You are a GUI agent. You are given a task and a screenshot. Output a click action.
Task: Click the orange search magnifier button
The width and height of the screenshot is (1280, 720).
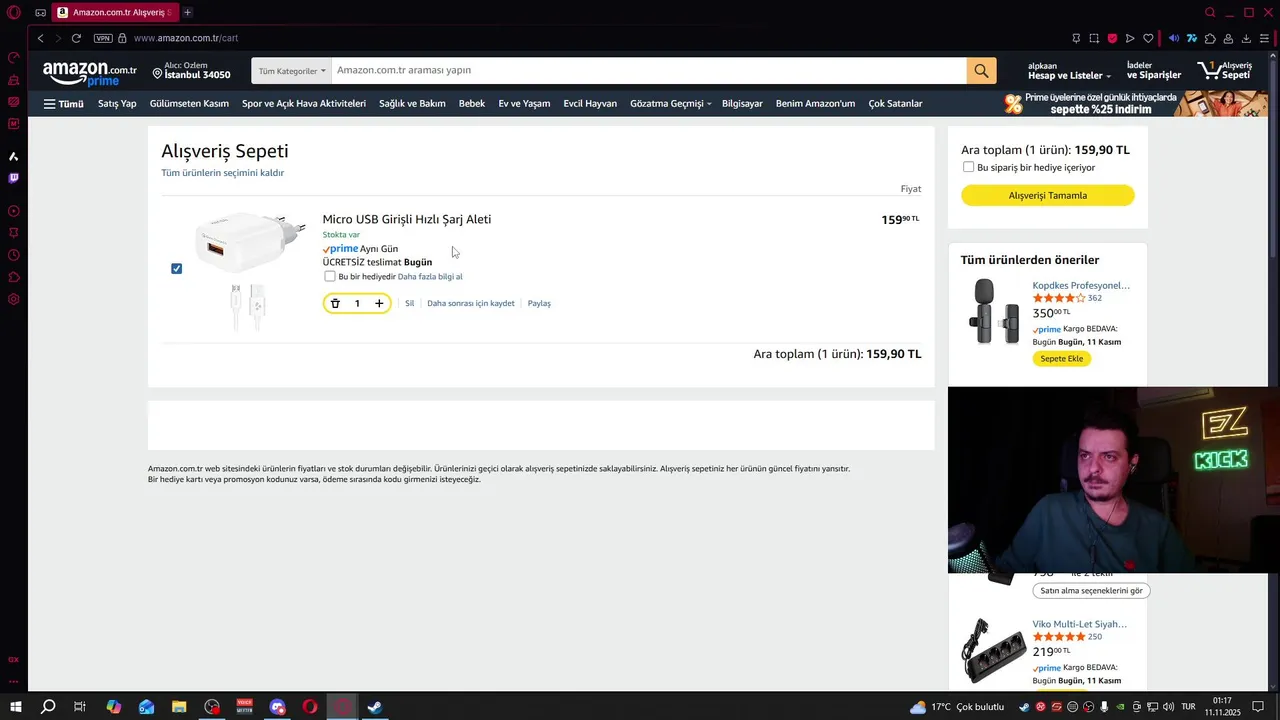[x=981, y=71]
